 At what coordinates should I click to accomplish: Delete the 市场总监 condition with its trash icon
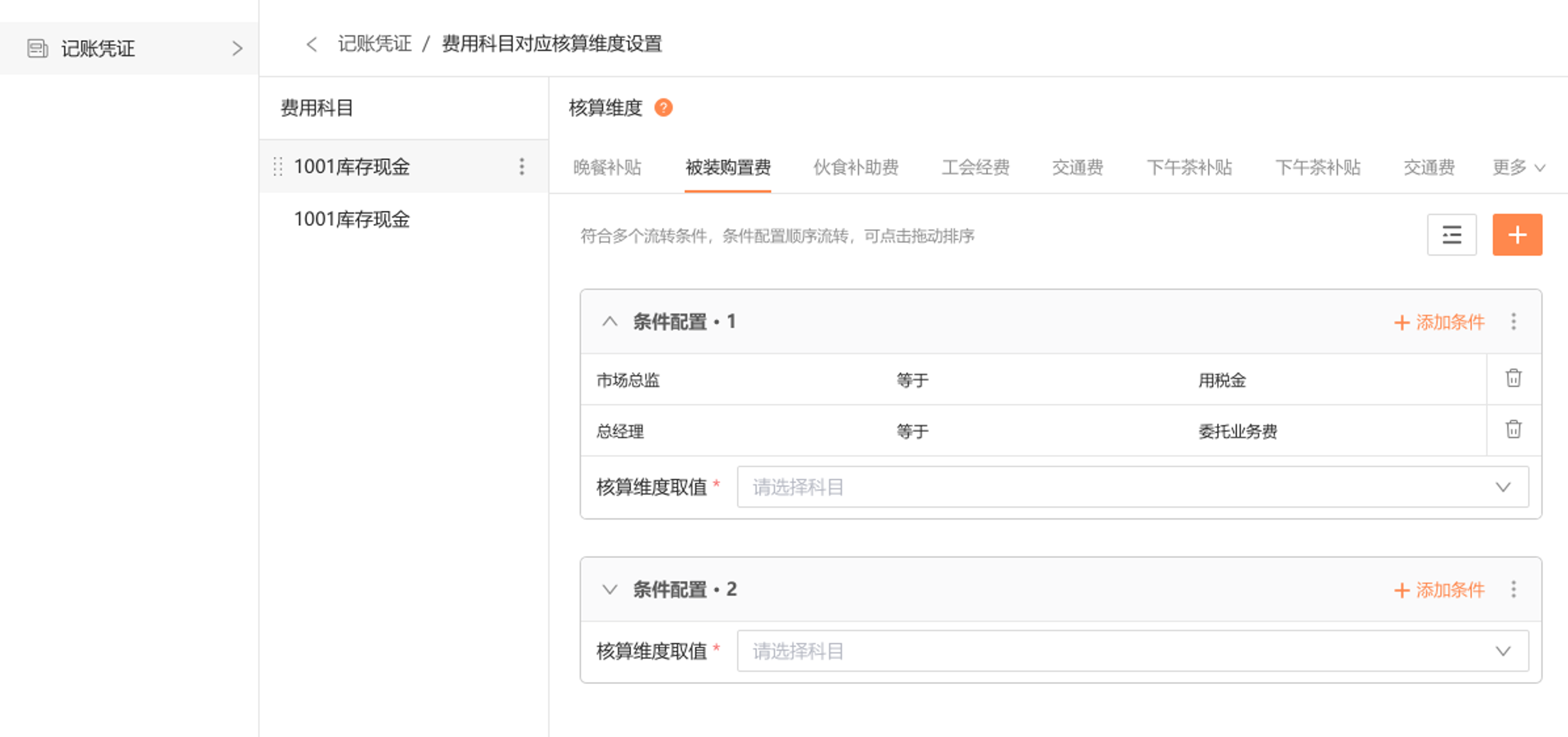coord(1513,378)
